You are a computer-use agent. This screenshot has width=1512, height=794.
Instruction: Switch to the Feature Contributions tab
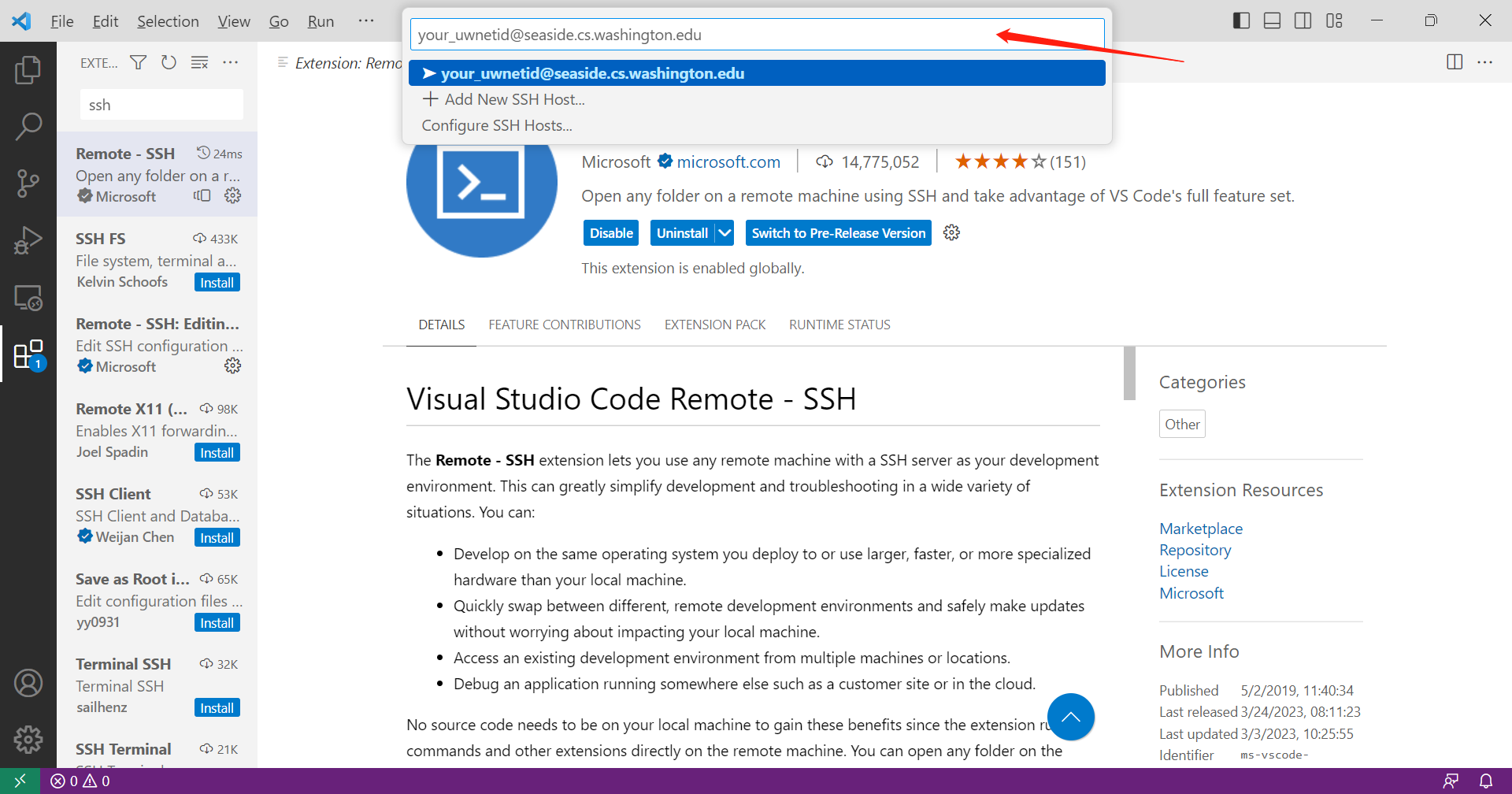565,325
